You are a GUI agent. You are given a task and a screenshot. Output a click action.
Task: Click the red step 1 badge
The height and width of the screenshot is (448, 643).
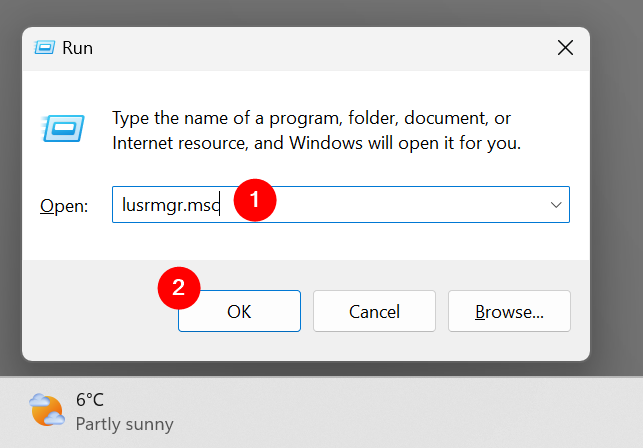(254, 199)
